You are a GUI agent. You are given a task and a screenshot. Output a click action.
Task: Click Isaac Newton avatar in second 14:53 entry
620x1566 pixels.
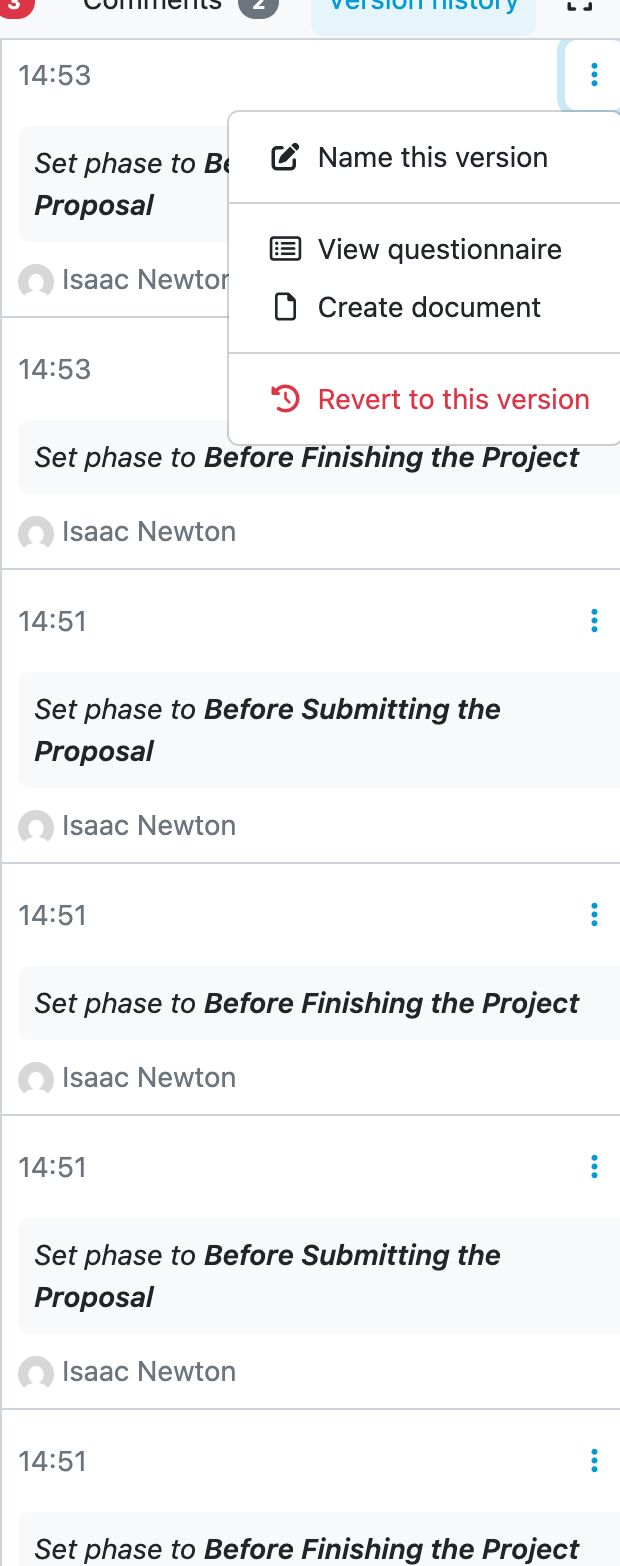click(36, 533)
